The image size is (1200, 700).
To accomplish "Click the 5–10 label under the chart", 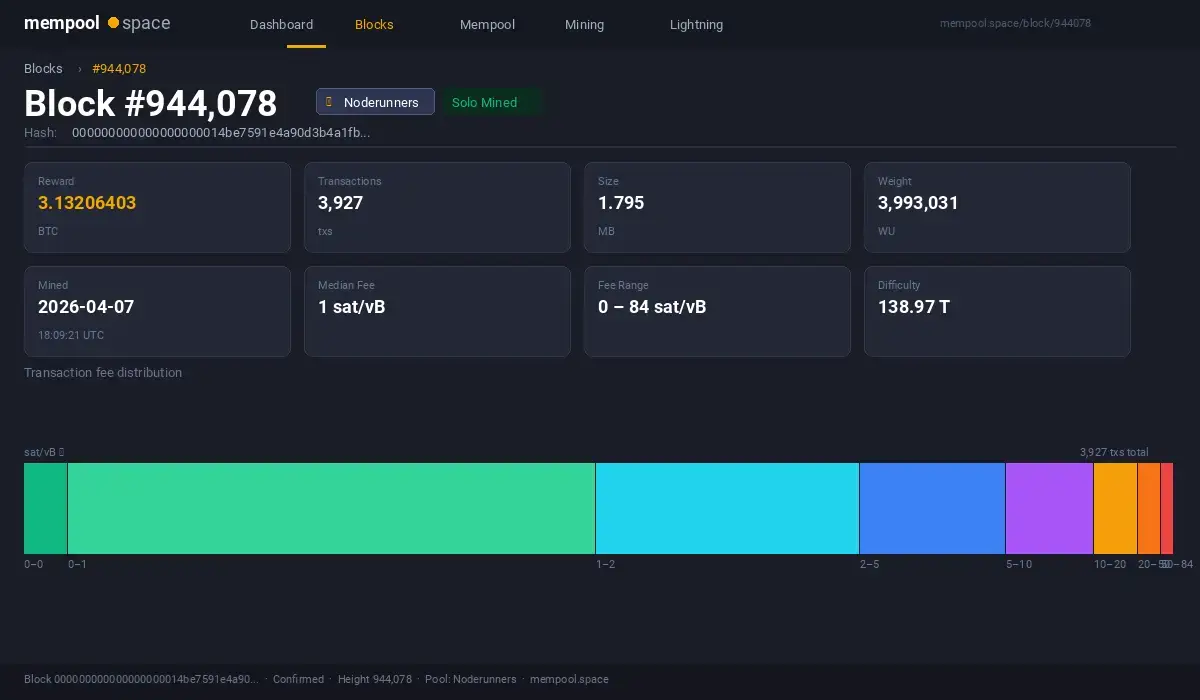I will coord(1019,564).
